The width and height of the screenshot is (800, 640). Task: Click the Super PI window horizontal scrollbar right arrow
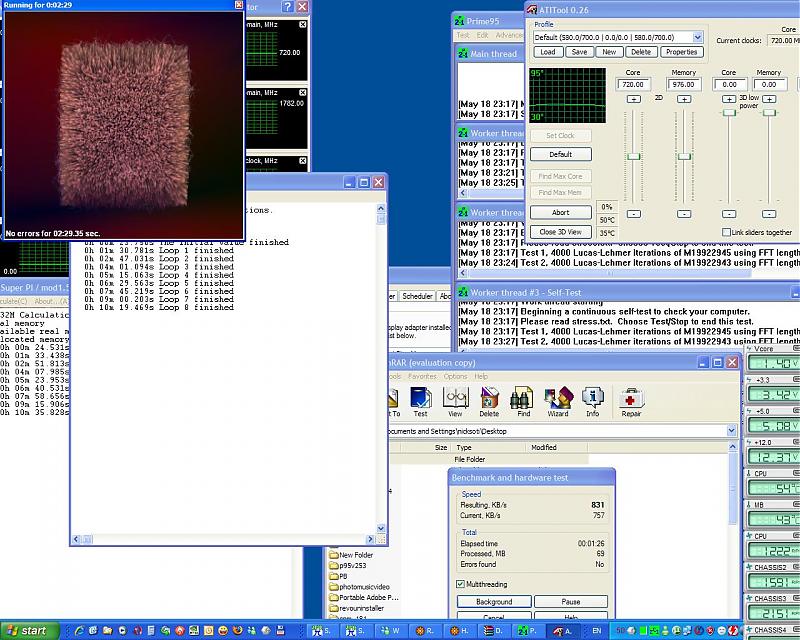click(370, 539)
